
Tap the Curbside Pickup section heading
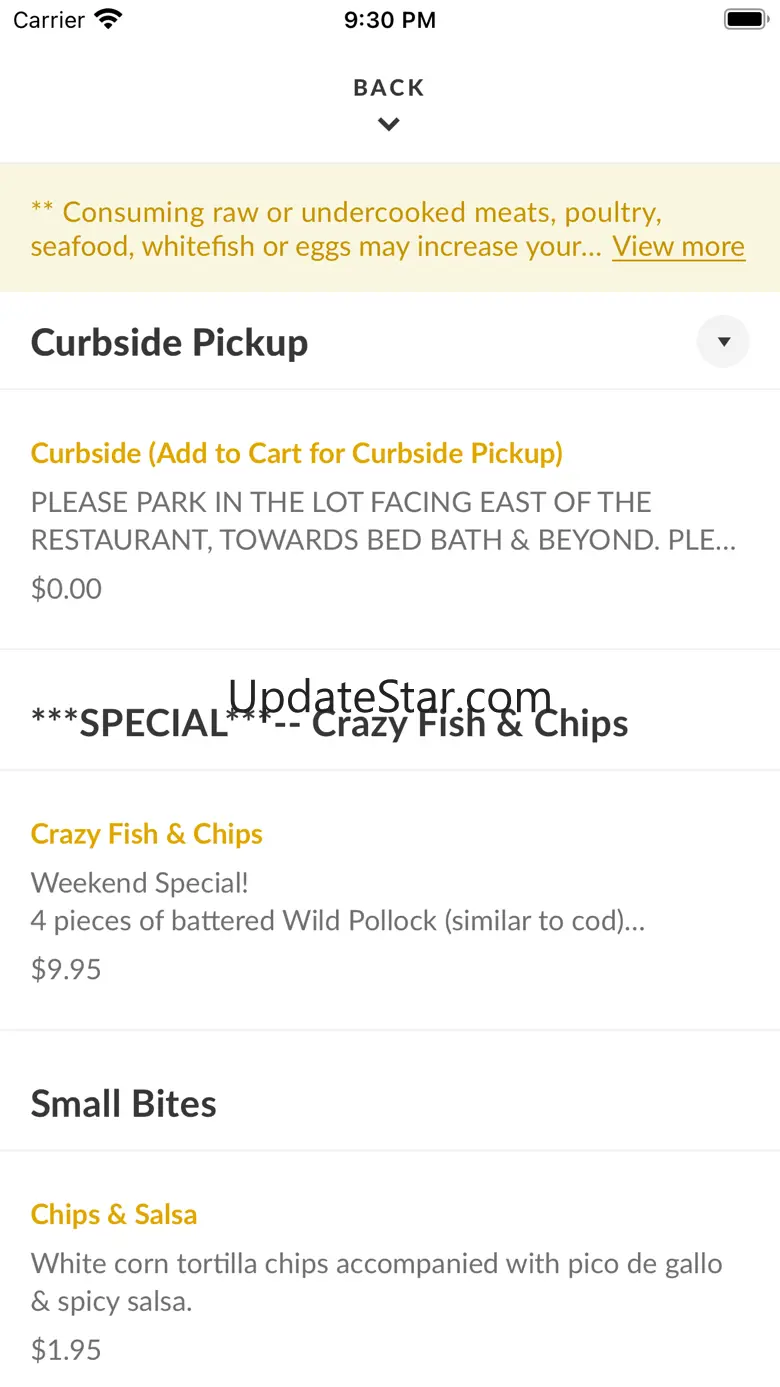[x=169, y=342]
